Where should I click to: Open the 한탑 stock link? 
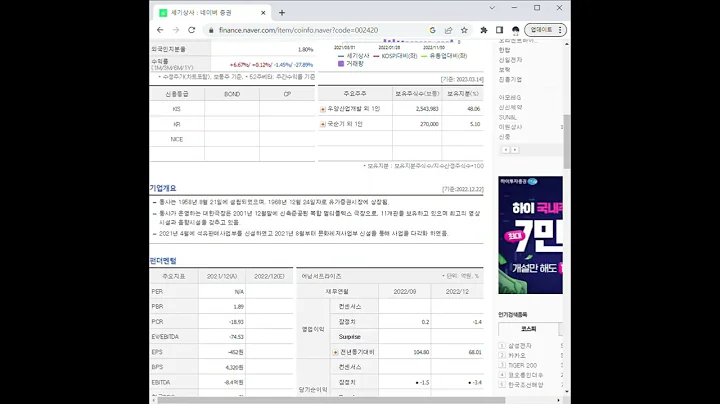click(x=504, y=50)
